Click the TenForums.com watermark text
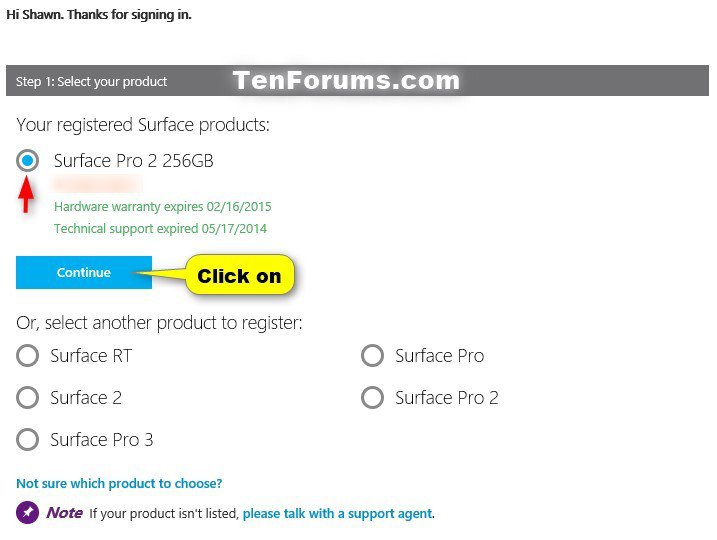Viewport: 717px width, 540px height. click(346, 80)
